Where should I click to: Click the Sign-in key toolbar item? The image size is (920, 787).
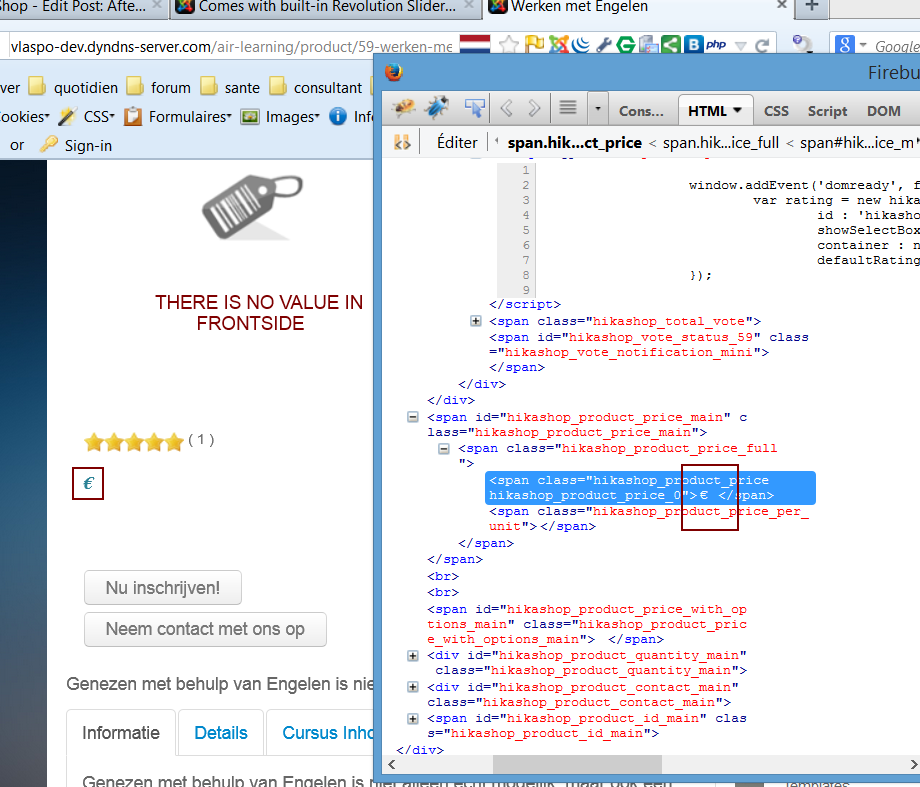point(76,145)
